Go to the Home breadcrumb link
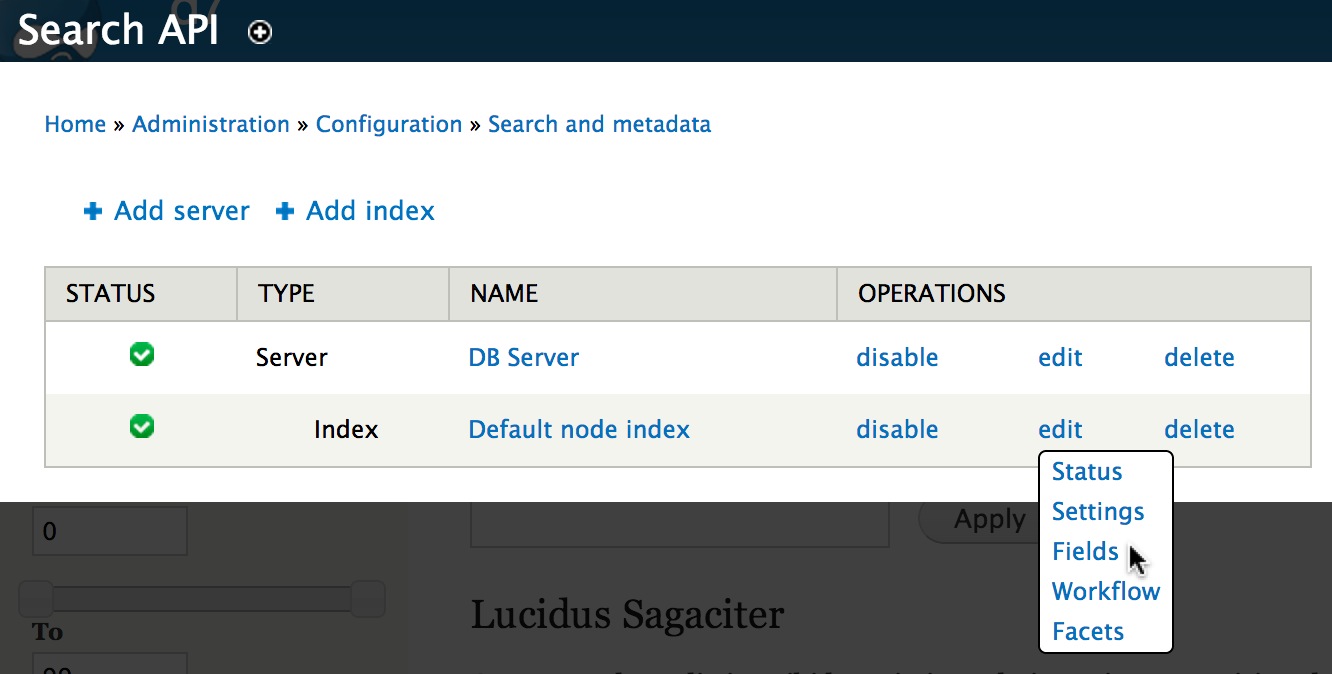 [75, 124]
